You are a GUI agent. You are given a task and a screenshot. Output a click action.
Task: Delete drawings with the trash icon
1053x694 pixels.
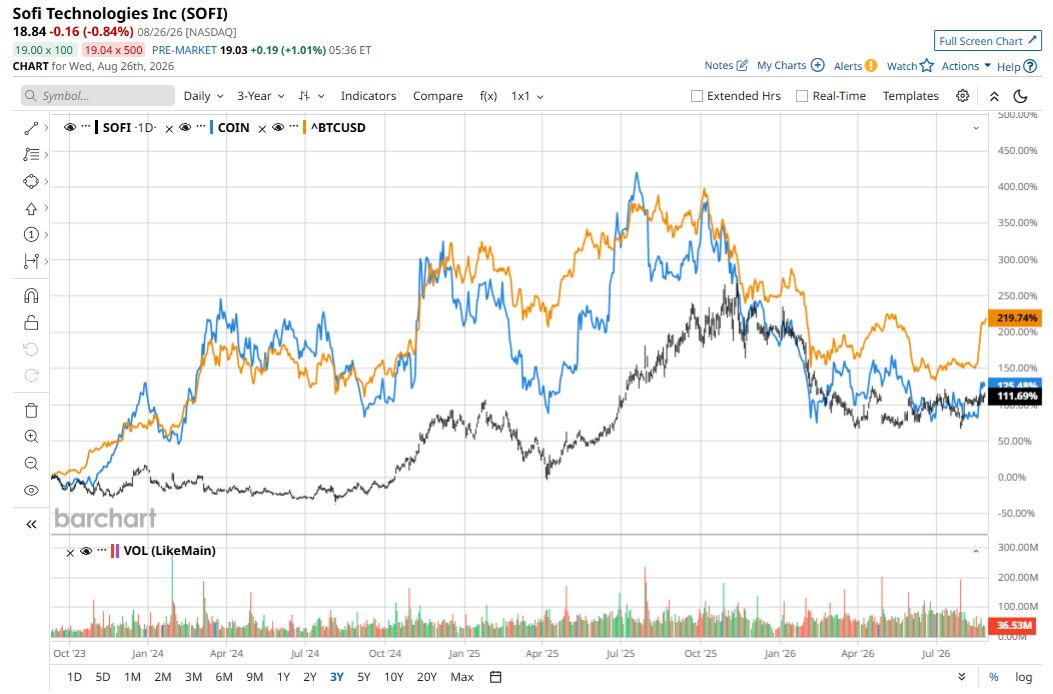point(31,410)
